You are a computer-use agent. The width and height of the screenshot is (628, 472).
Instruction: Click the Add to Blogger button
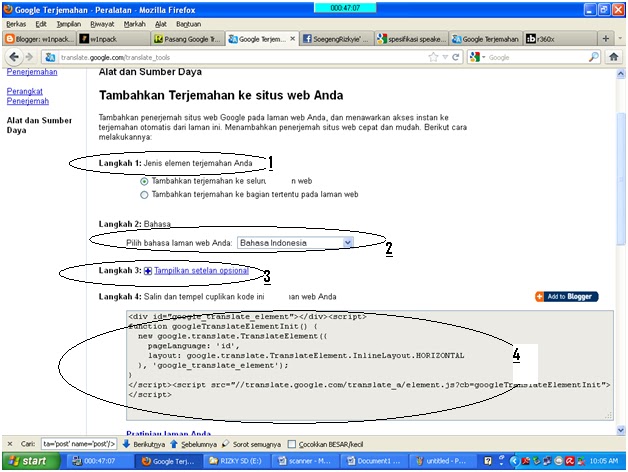566,297
